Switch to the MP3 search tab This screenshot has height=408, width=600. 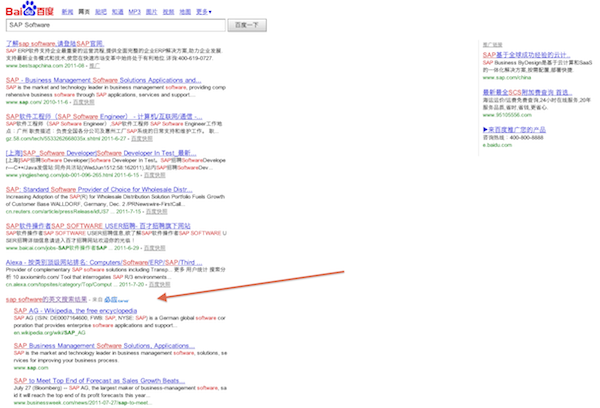click(134, 12)
